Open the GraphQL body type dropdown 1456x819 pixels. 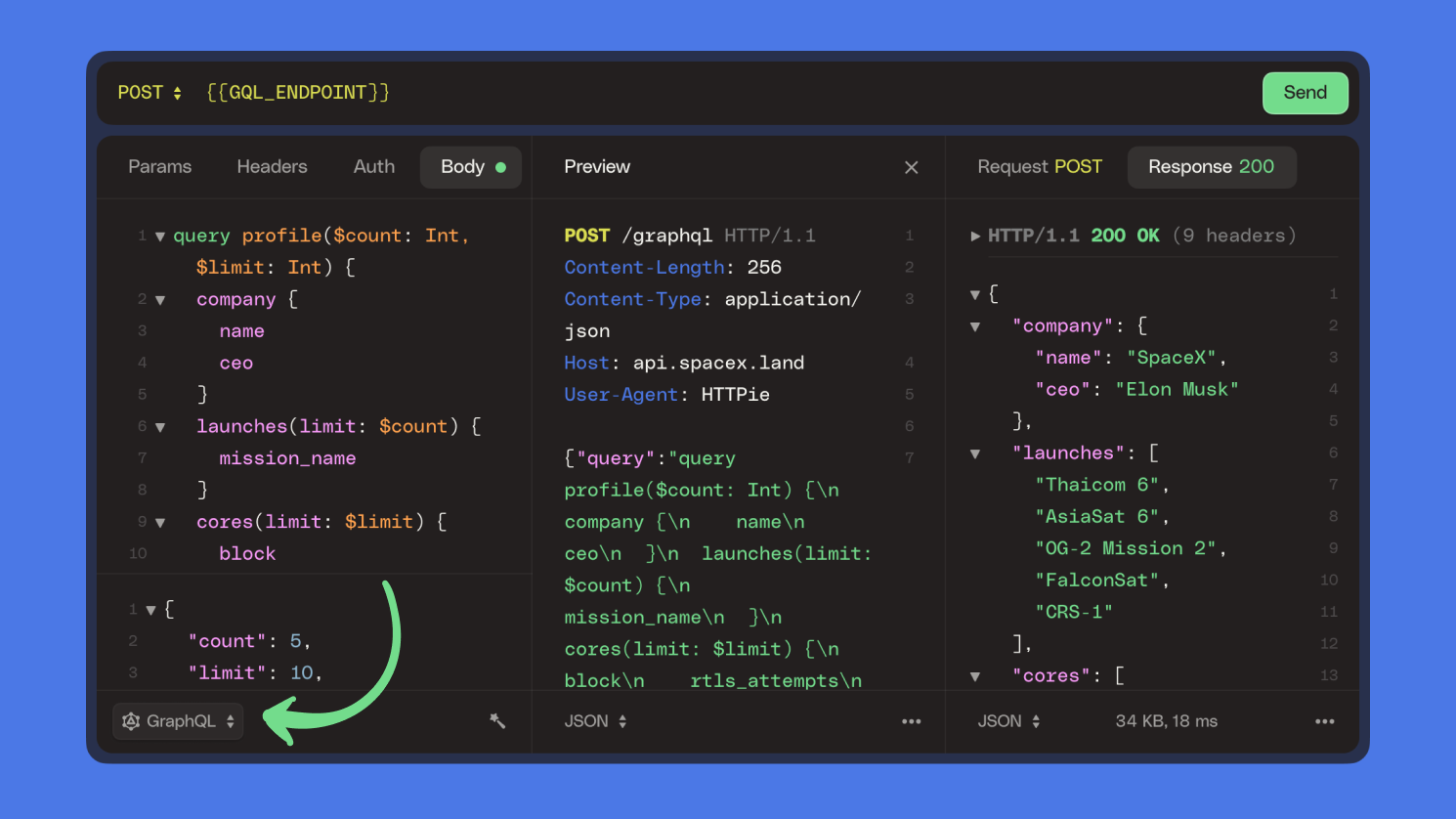[x=177, y=720]
